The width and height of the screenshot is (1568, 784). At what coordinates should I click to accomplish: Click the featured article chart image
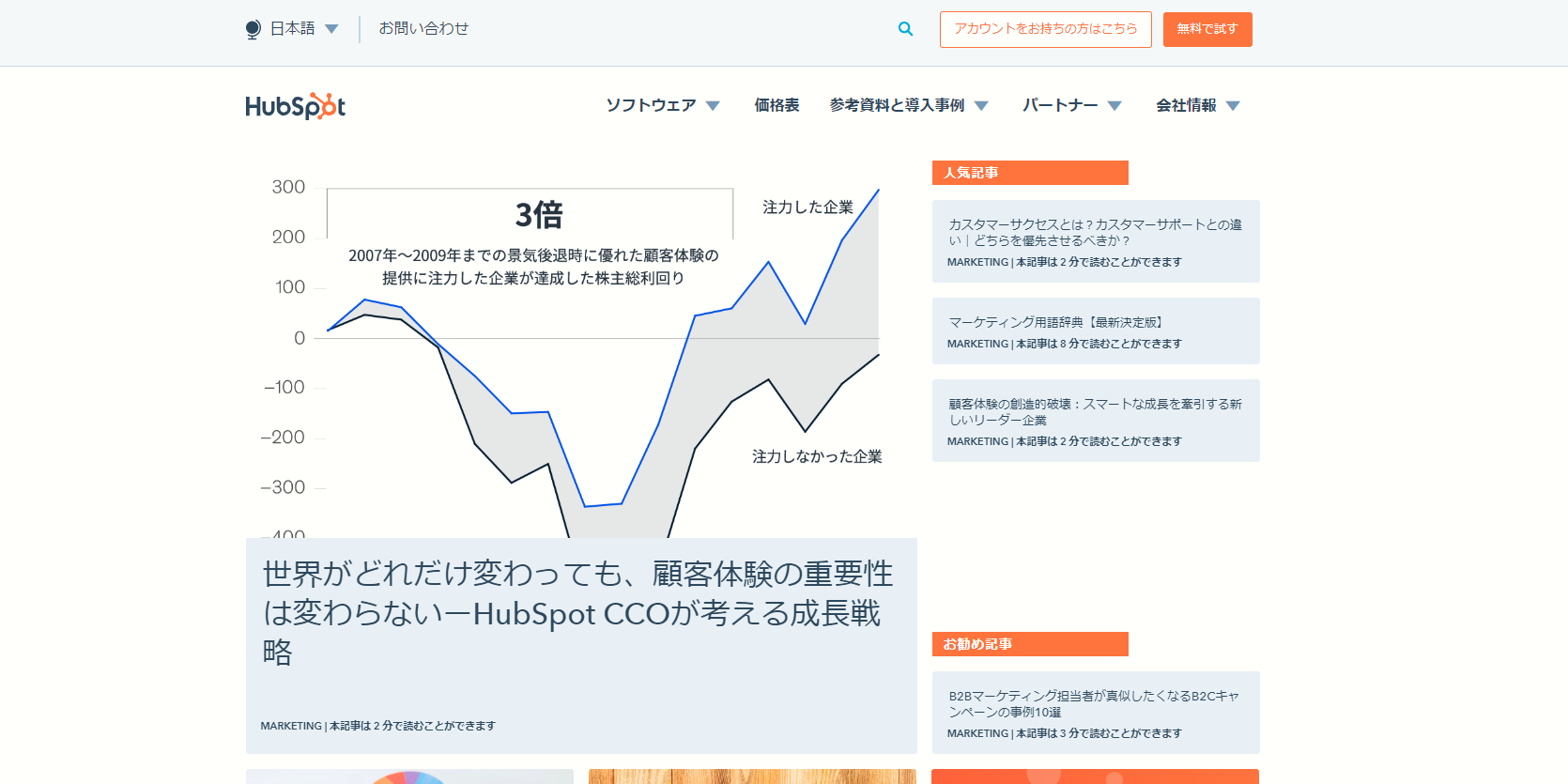coord(581,349)
